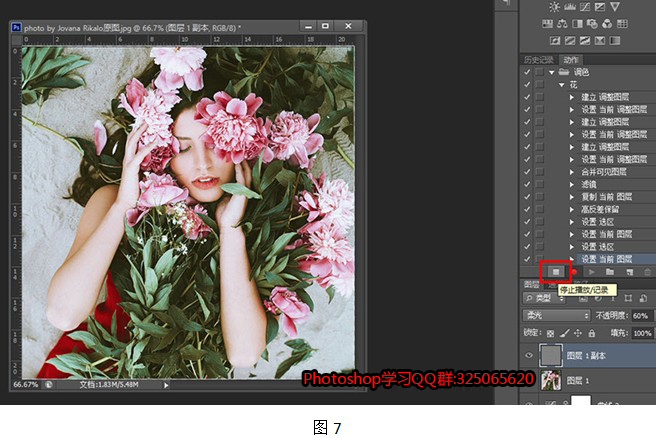This screenshot has width=659, height=438.
Task: Toggle the checkmark for 滤镜 step
Action: click(527, 184)
